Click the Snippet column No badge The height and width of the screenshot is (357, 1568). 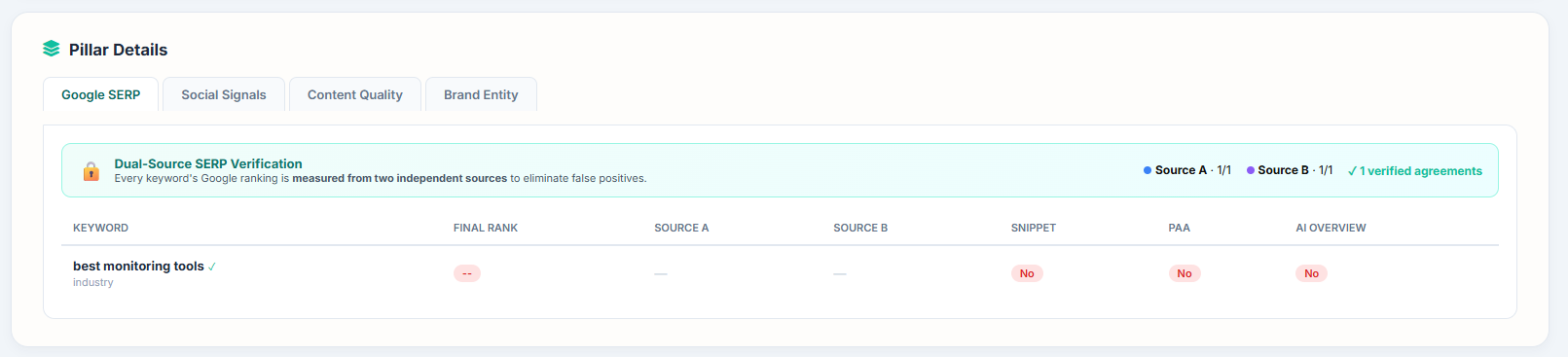(x=1027, y=273)
